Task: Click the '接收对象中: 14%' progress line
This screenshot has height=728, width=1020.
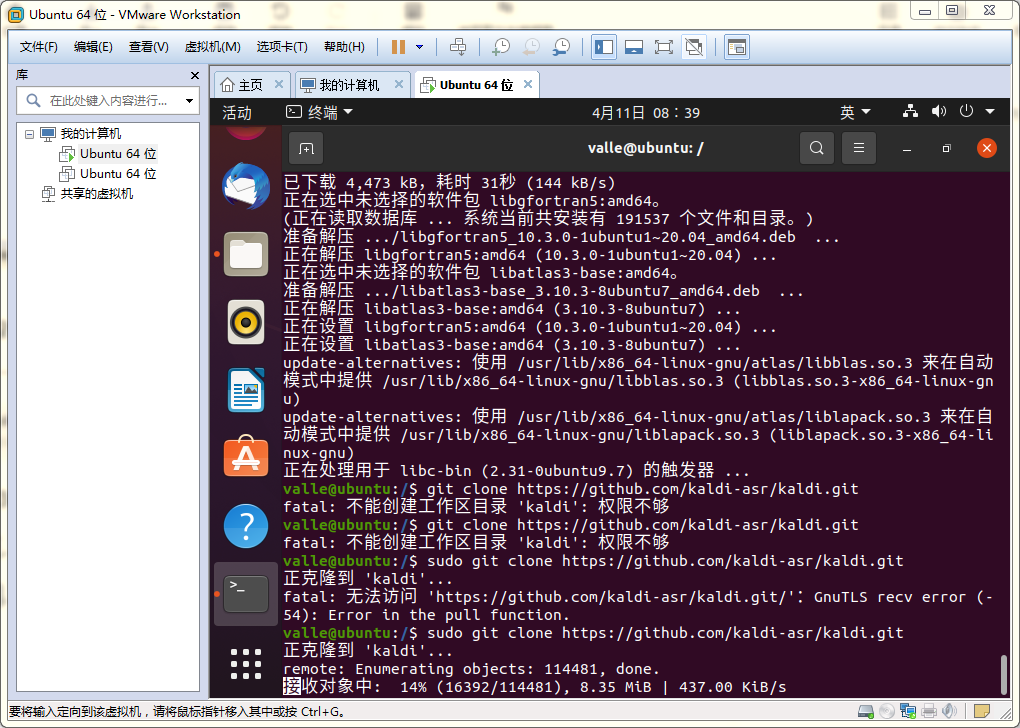Action: point(535,687)
